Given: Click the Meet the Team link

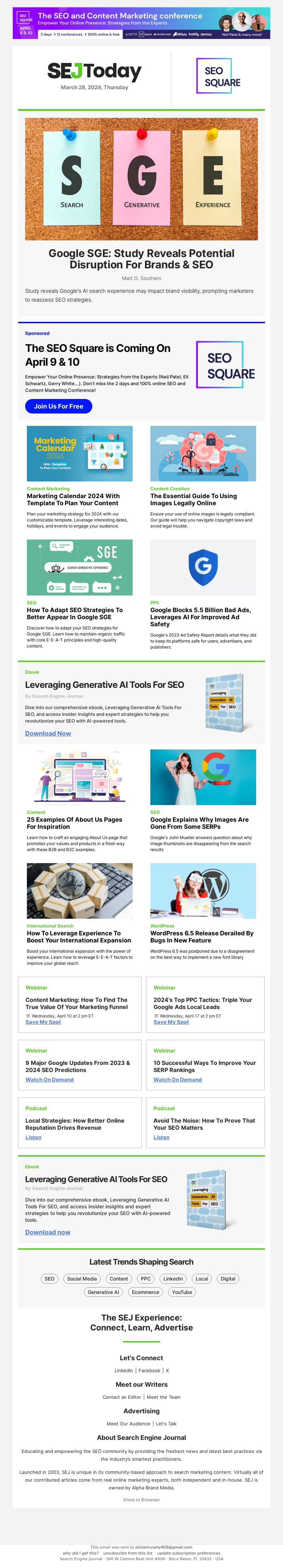Looking at the screenshot, I should [164, 1397].
